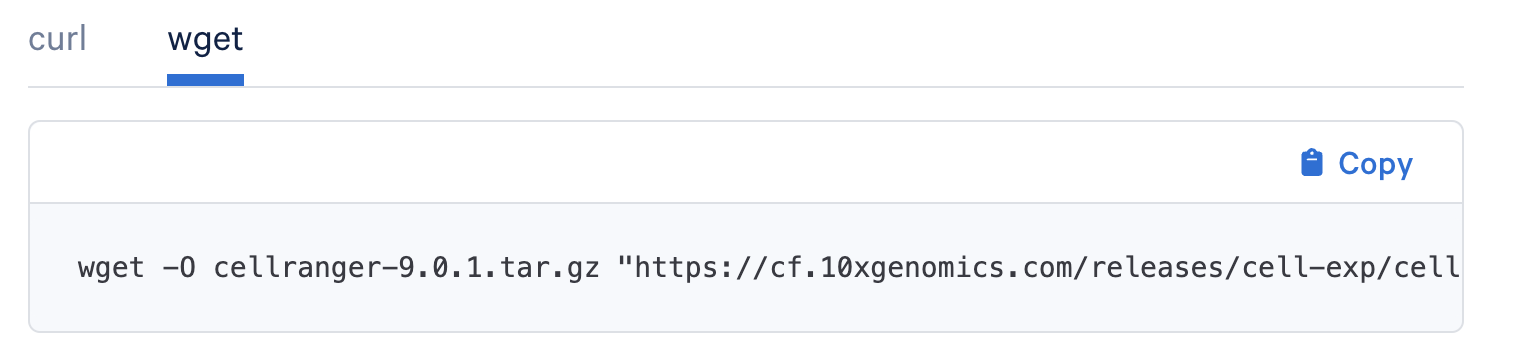Click blank space below the command text
The width and height of the screenshot is (1524, 360).
pyautogui.click(x=745, y=312)
